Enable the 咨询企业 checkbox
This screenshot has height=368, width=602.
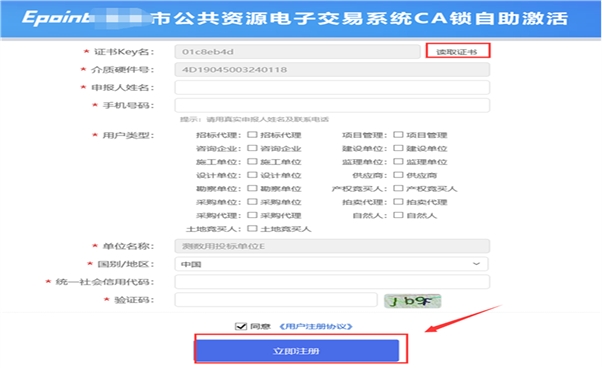252,148
